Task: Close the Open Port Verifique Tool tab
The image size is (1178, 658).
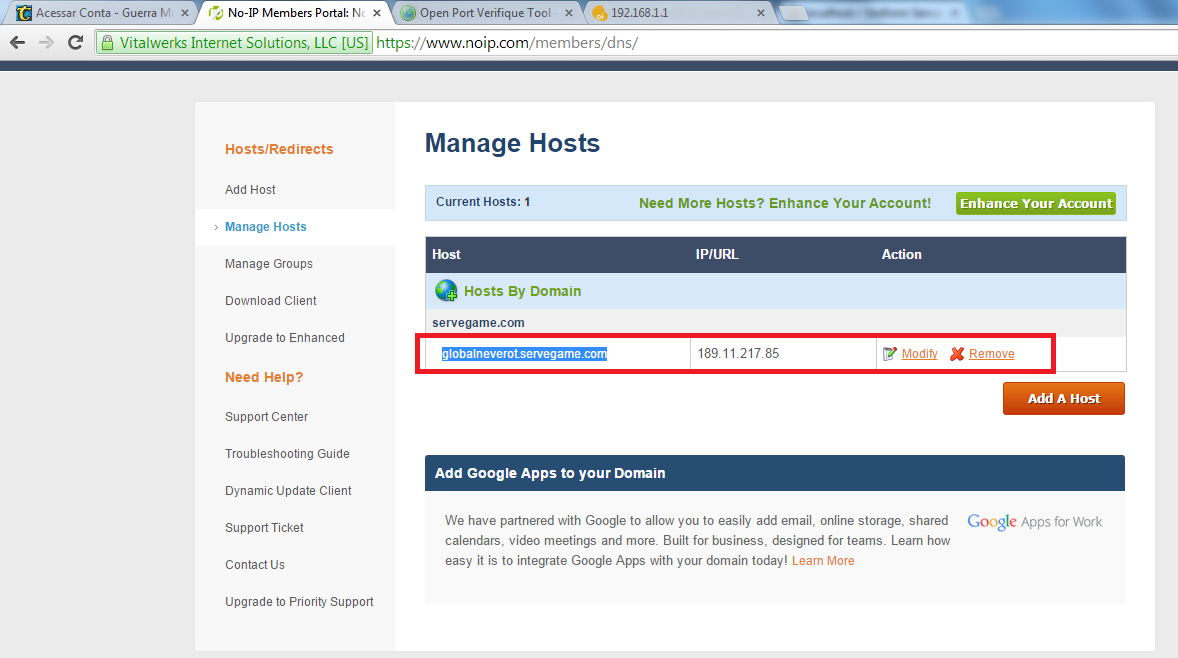Action: pyautogui.click(x=569, y=13)
